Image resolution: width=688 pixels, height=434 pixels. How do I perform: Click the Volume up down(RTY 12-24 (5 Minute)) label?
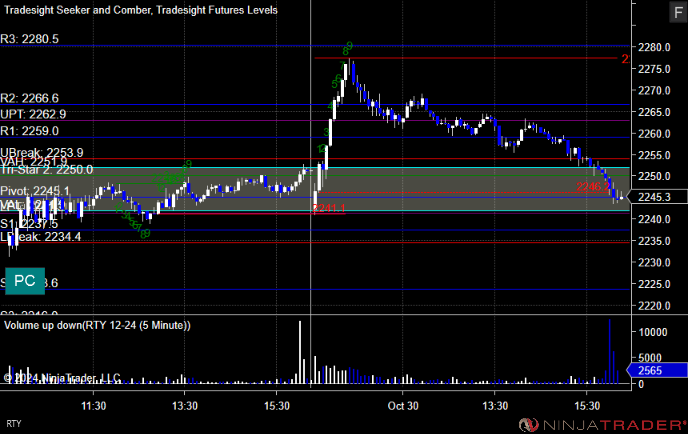coord(97,326)
